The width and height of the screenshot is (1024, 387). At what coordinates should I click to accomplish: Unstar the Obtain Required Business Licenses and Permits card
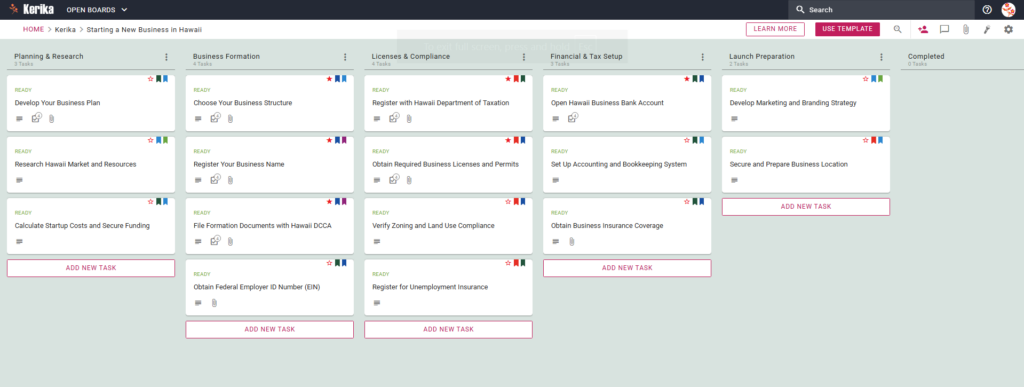pyautogui.click(x=508, y=140)
